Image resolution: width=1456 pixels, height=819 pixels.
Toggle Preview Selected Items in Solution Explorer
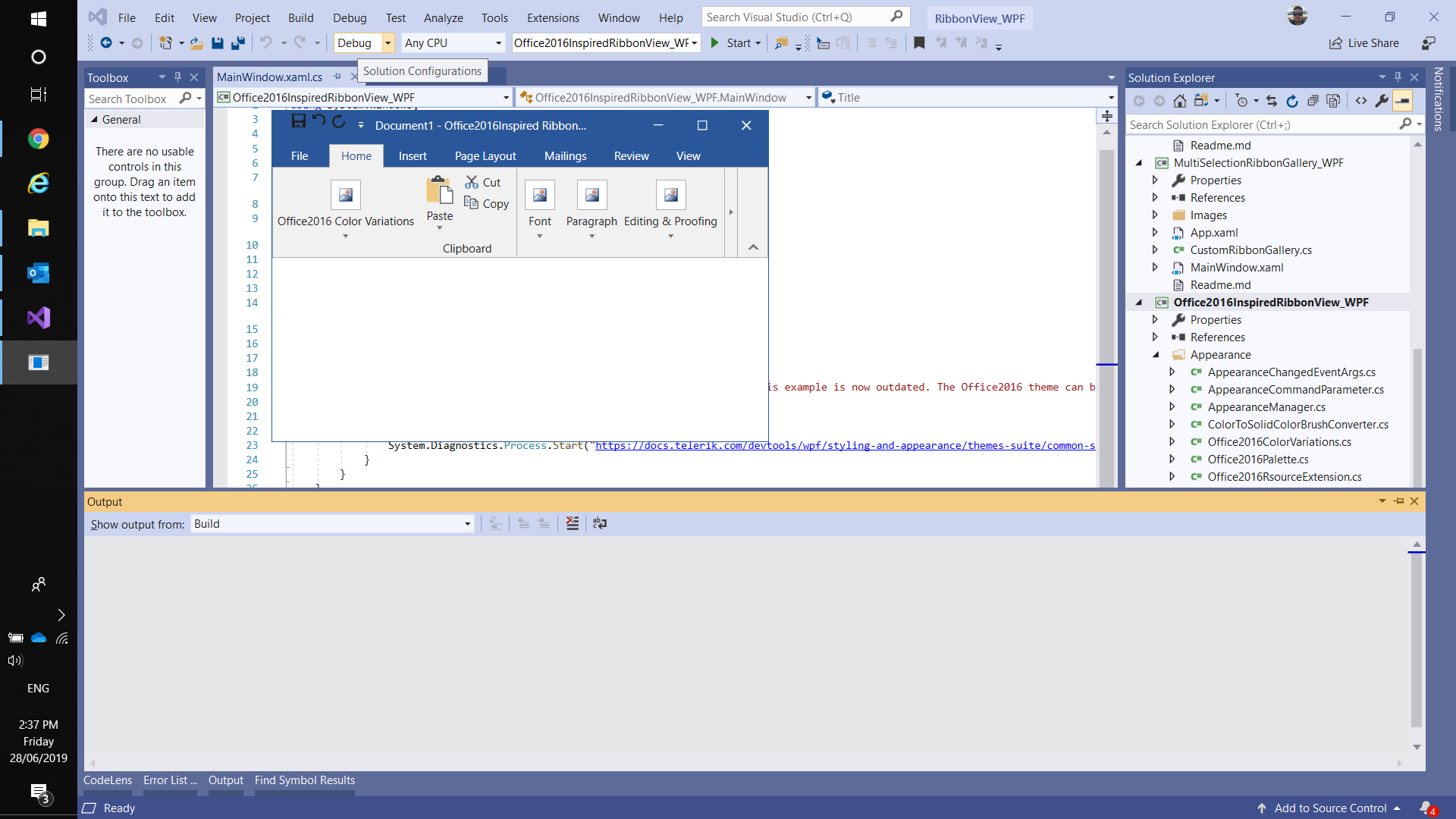(x=1403, y=101)
